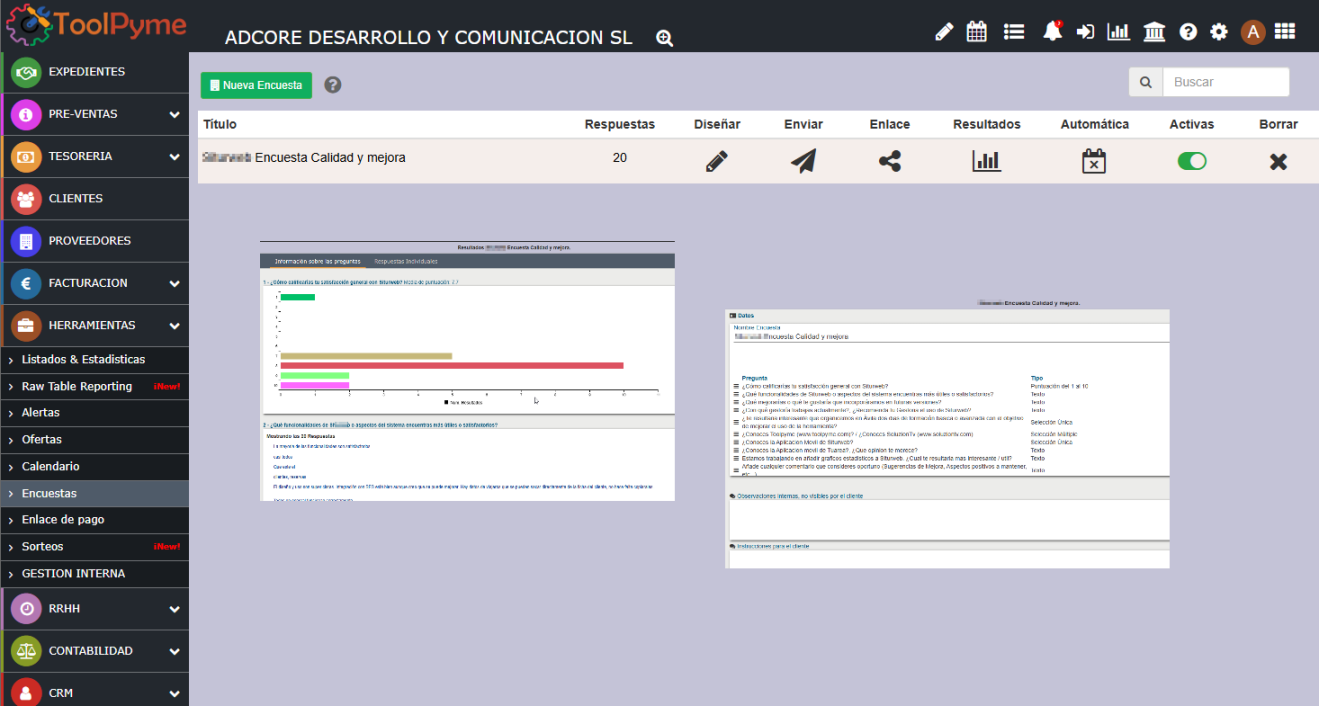Open notifications bell in top bar
This screenshot has width=1319, height=706.
pos(1052,32)
